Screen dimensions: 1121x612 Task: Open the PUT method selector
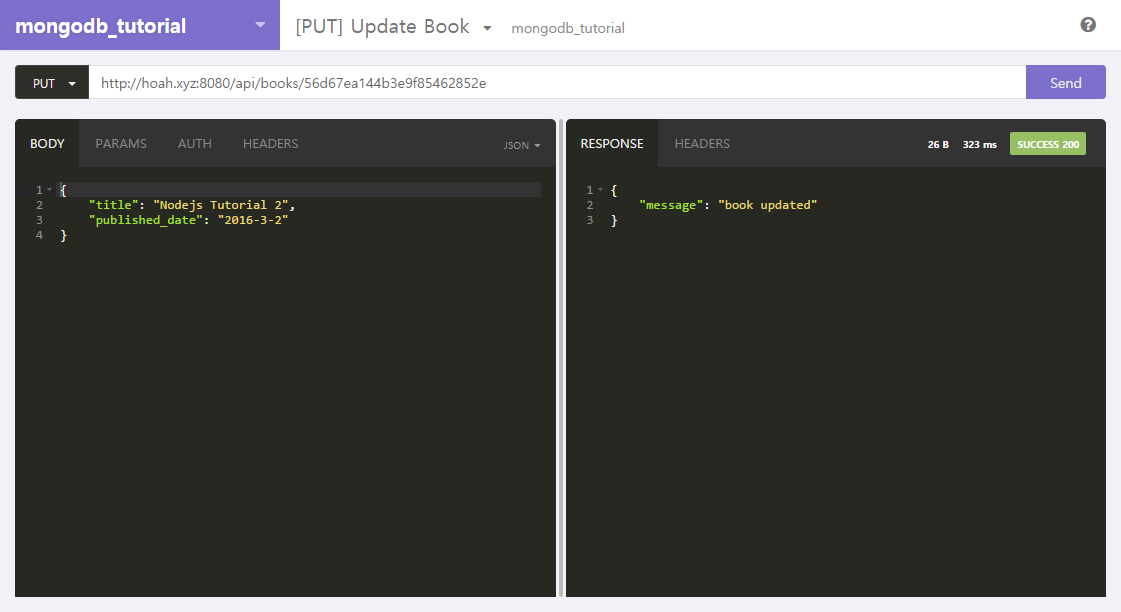tap(51, 82)
